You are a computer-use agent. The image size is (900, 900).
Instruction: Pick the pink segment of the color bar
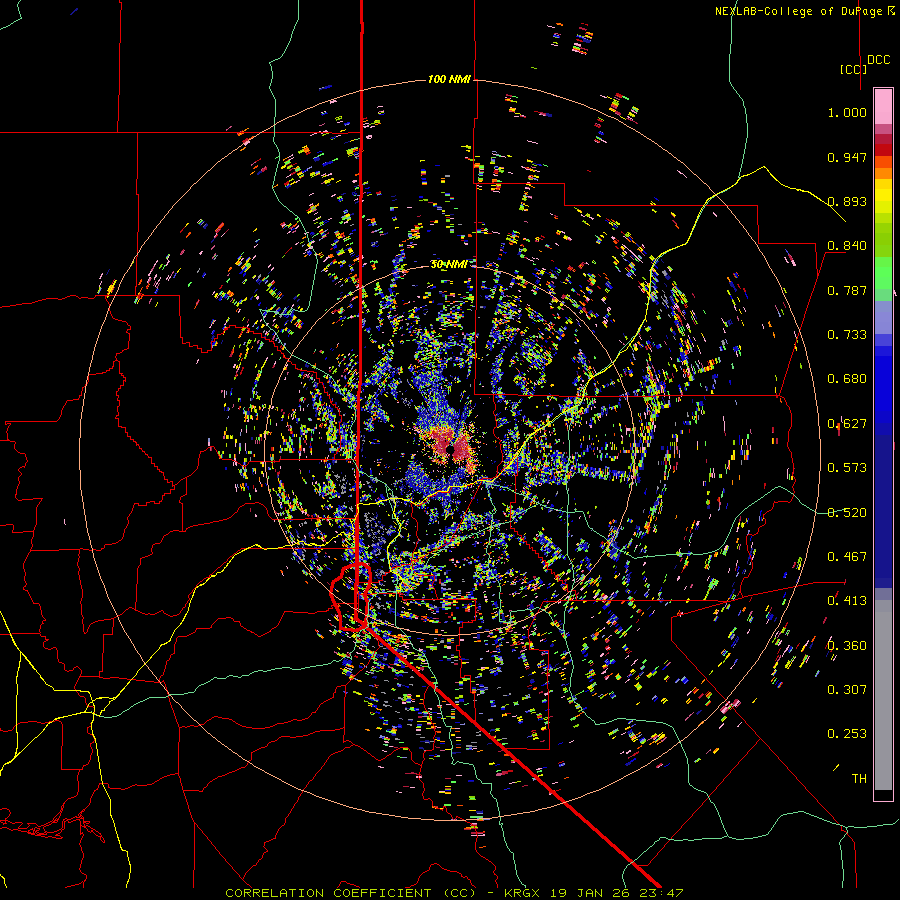(883, 107)
